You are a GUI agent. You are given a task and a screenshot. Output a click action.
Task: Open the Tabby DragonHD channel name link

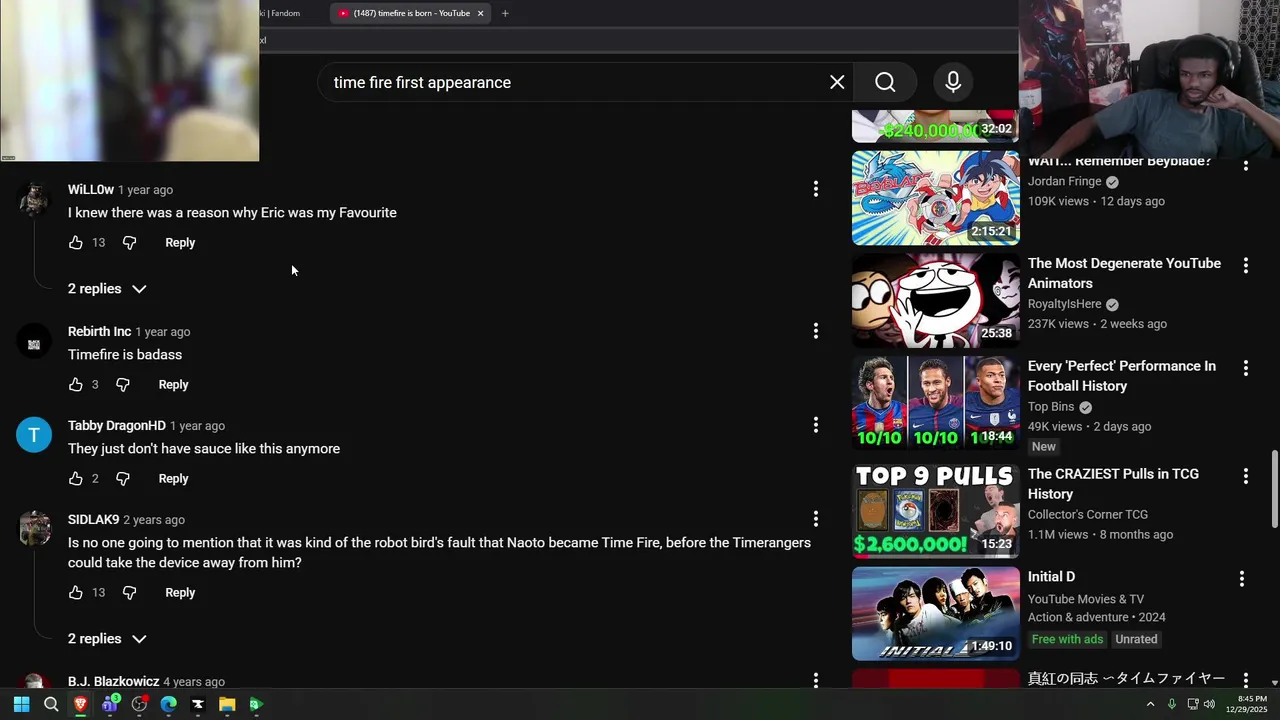click(117, 426)
